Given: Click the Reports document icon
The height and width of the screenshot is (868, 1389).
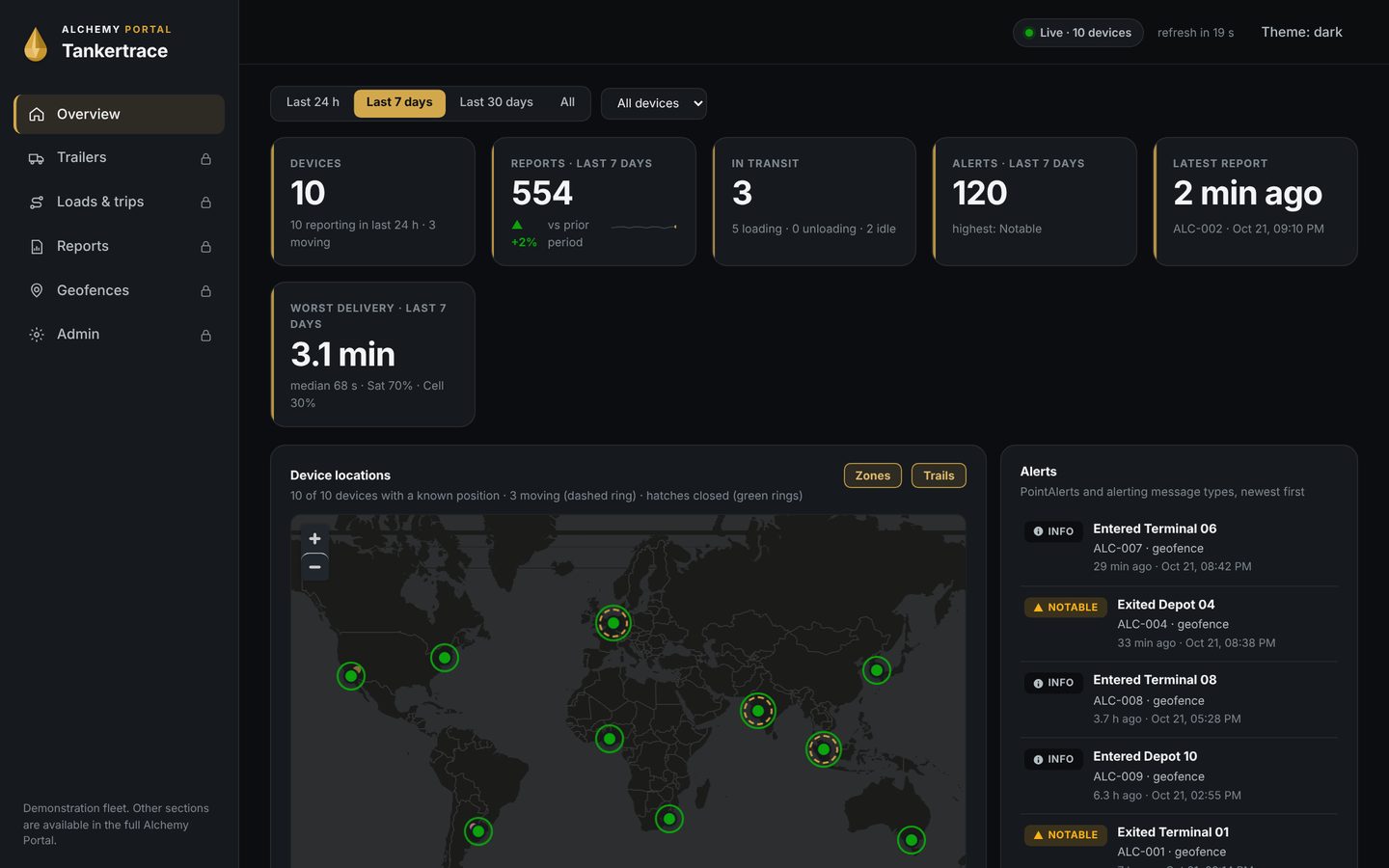Looking at the screenshot, I should click(x=37, y=247).
